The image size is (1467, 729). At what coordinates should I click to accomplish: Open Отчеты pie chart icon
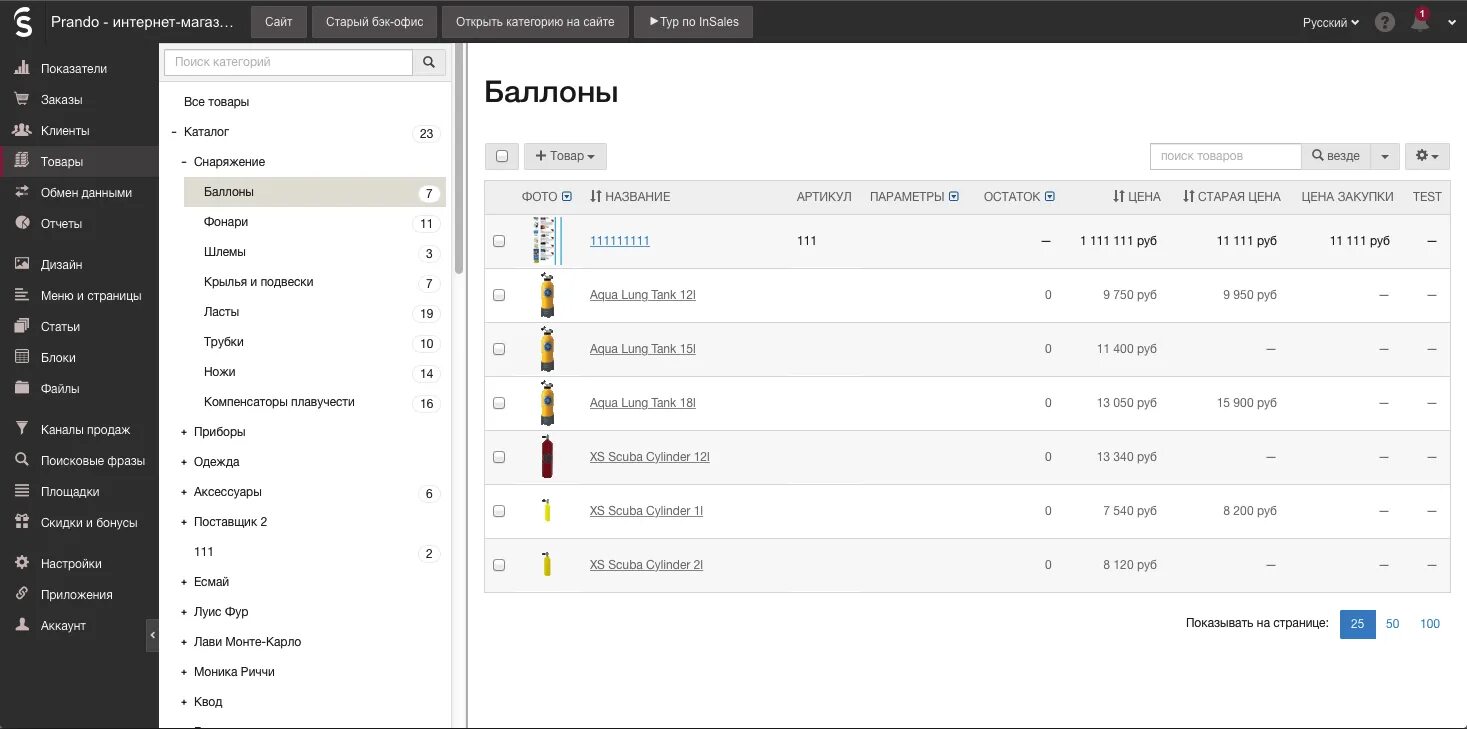pyautogui.click(x=21, y=223)
